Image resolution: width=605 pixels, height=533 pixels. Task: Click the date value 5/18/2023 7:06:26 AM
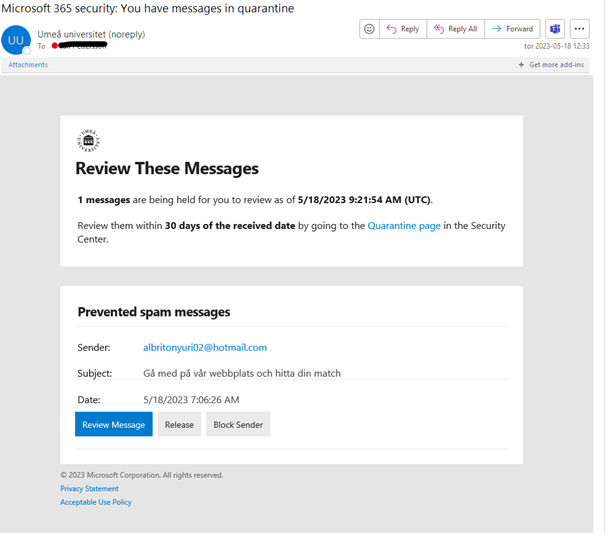[191, 400]
